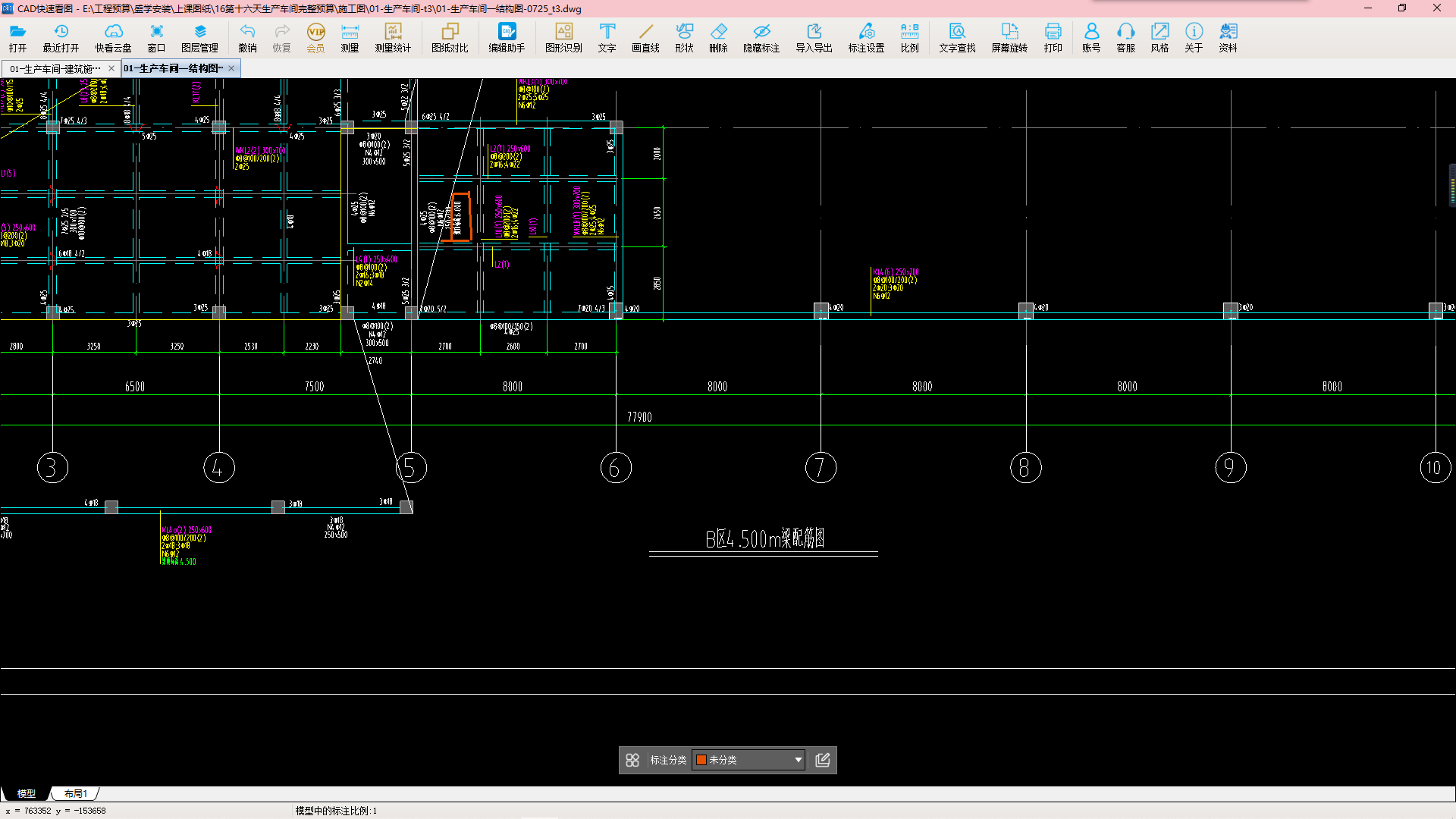Open 文字查找 text search
The image size is (1456, 819).
click(957, 37)
